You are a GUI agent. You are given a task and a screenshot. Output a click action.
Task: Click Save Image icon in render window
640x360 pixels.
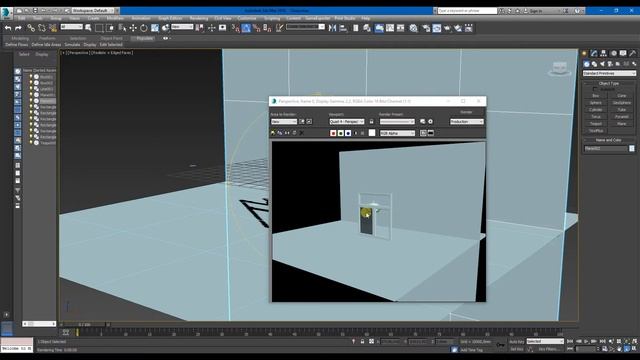(273, 133)
